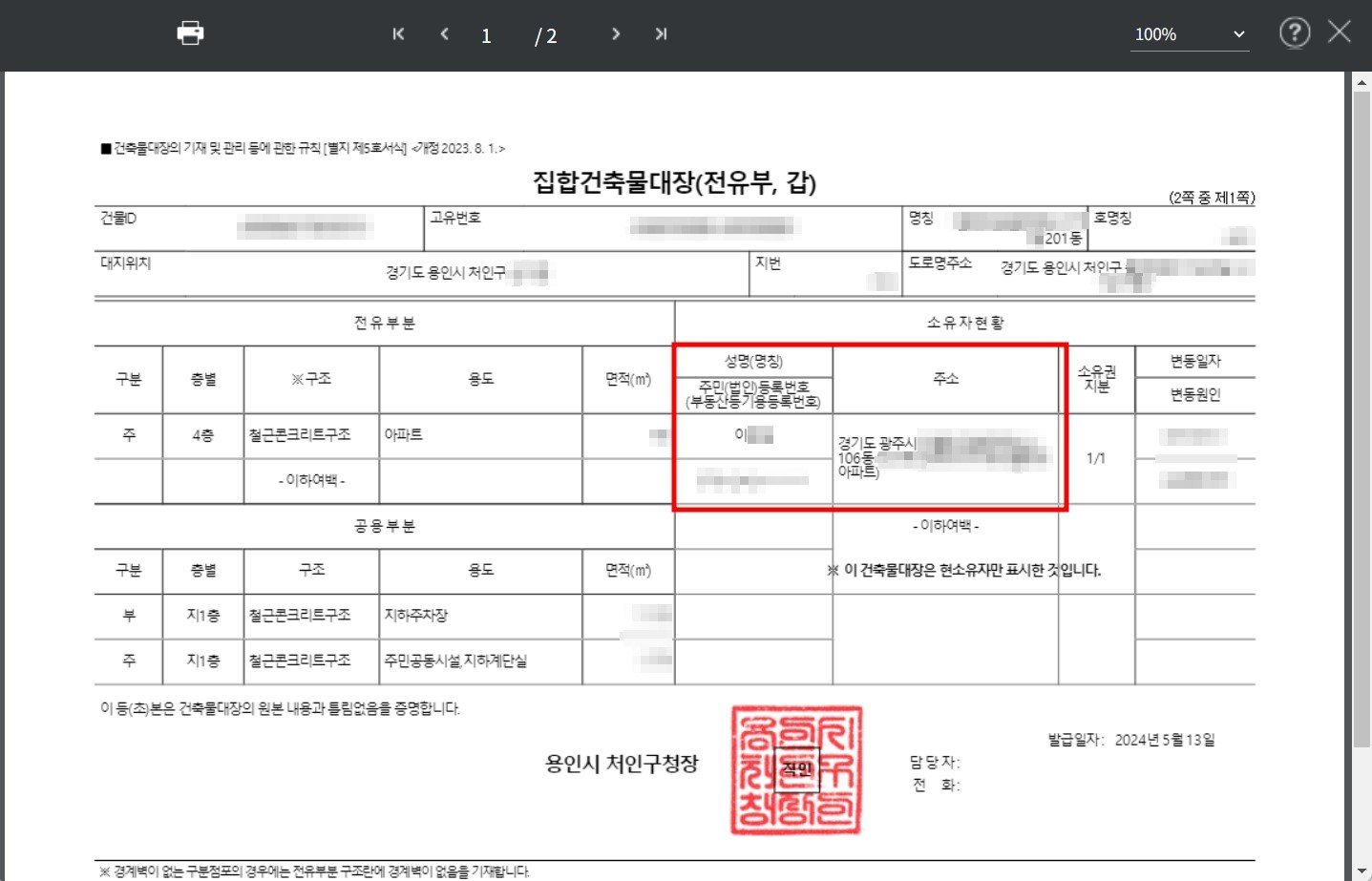Click the 대지위치 label
The height and width of the screenshot is (881, 1372).
coord(126,262)
